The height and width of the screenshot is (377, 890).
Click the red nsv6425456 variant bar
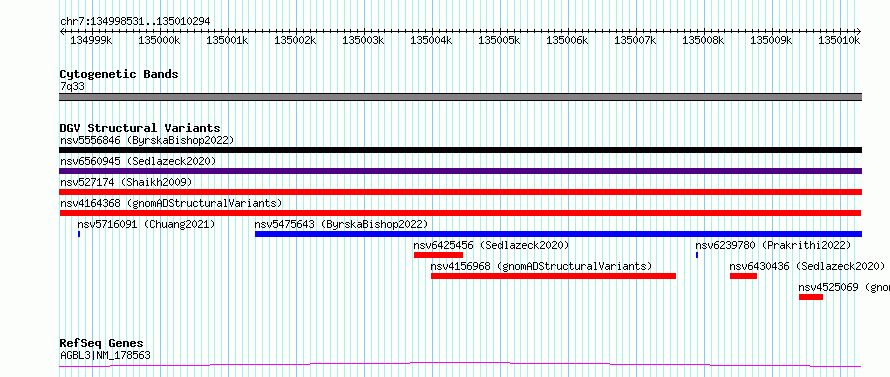(x=438, y=255)
